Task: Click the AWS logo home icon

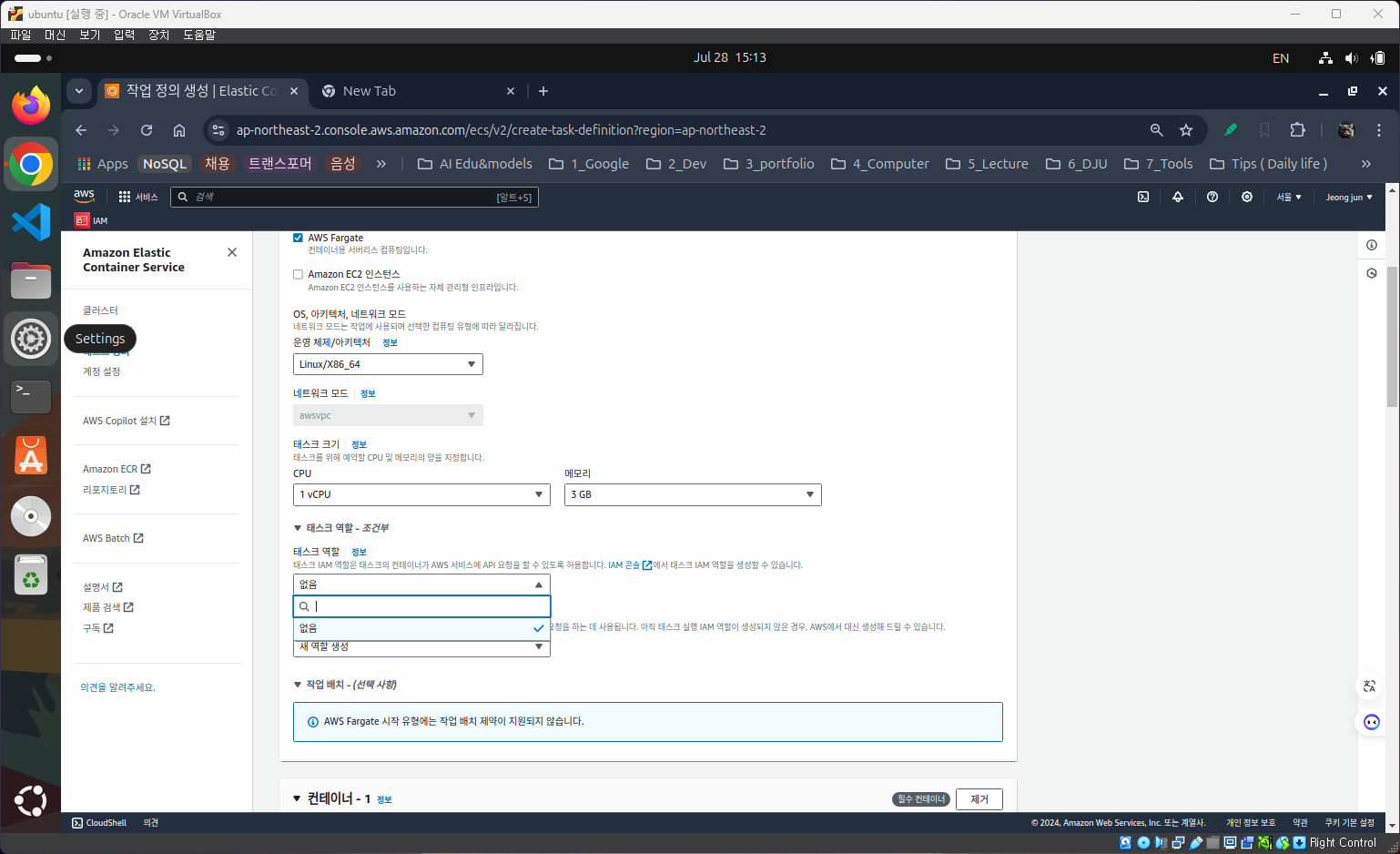Action: point(85,196)
